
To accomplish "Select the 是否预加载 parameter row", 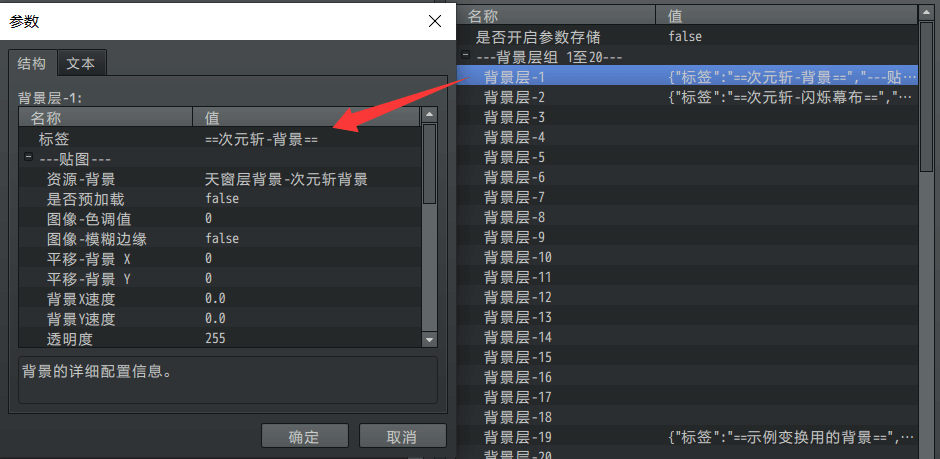I will pyautogui.click(x=220, y=198).
